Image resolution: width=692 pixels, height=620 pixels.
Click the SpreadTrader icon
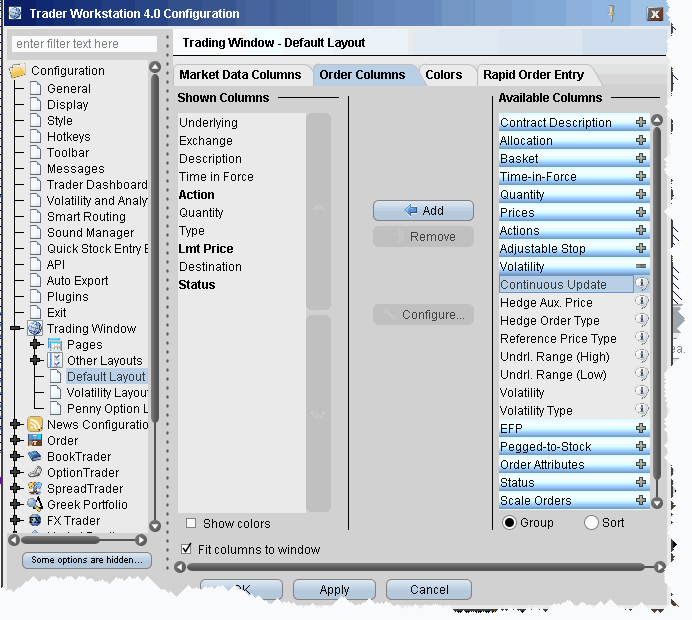[x=35, y=488]
